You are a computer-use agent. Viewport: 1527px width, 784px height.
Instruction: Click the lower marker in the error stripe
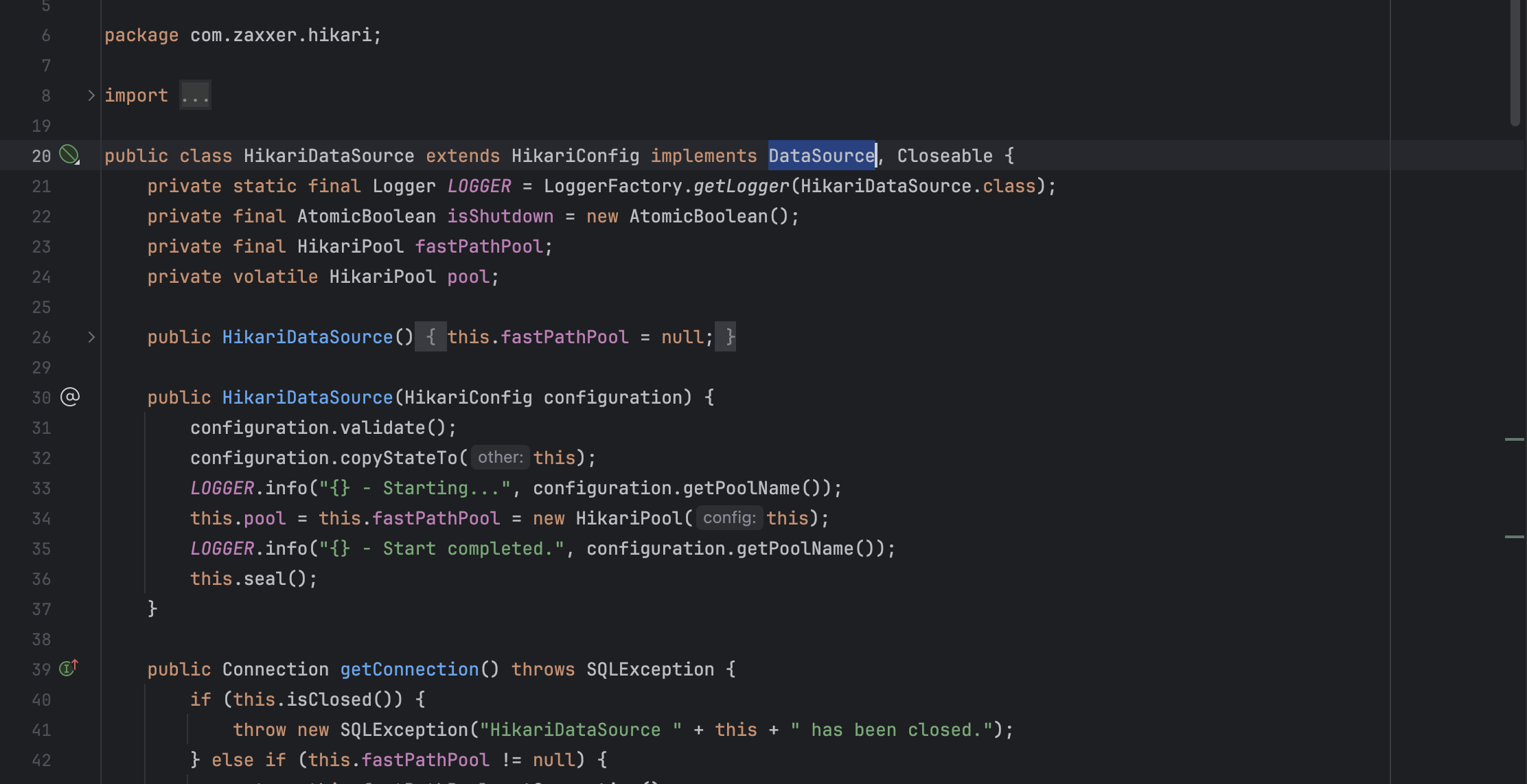1514,536
